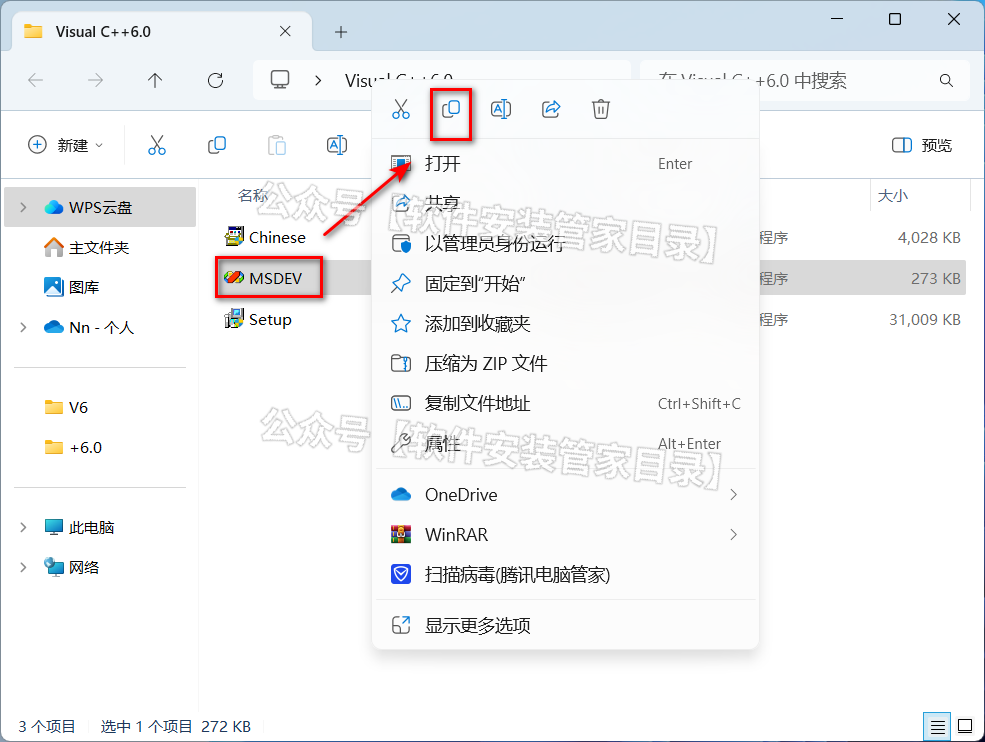Viewport: 985px width, 742px height.
Task: Click the Rename icon in context menu
Action: (501, 109)
